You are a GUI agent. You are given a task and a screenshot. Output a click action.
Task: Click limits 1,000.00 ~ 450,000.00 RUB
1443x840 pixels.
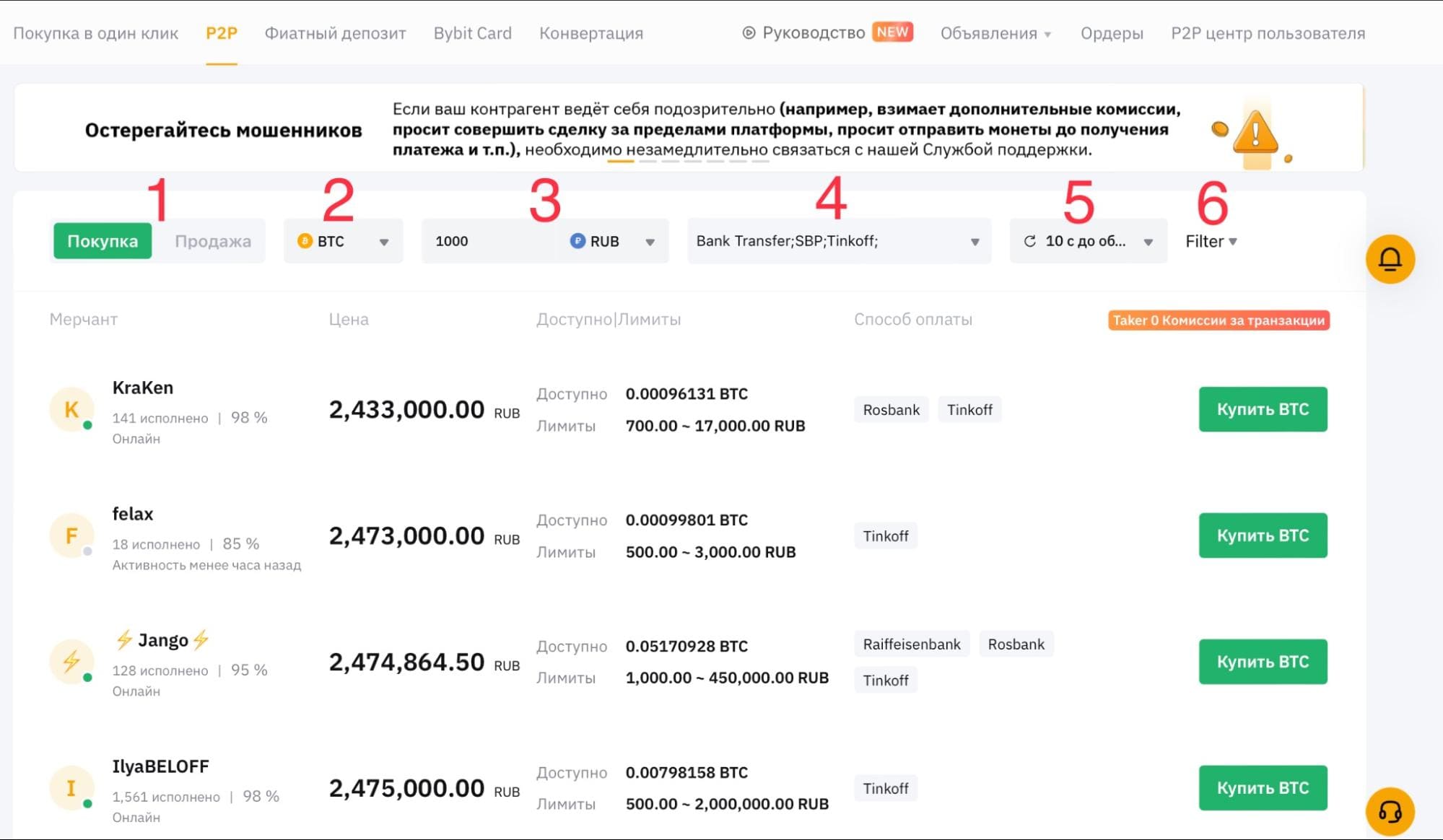(727, 678)
